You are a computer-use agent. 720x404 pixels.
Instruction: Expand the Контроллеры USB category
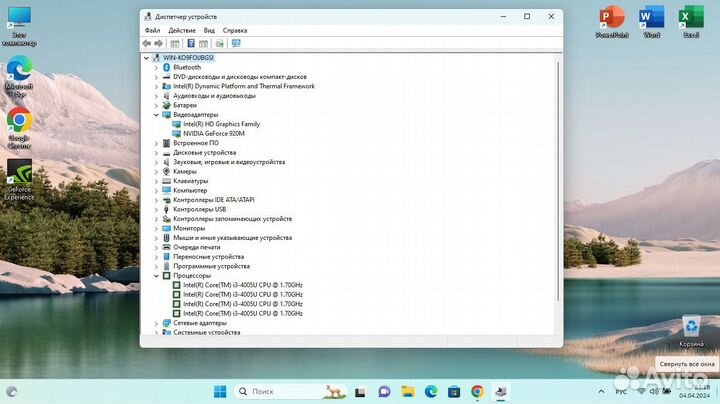[156, 209]
